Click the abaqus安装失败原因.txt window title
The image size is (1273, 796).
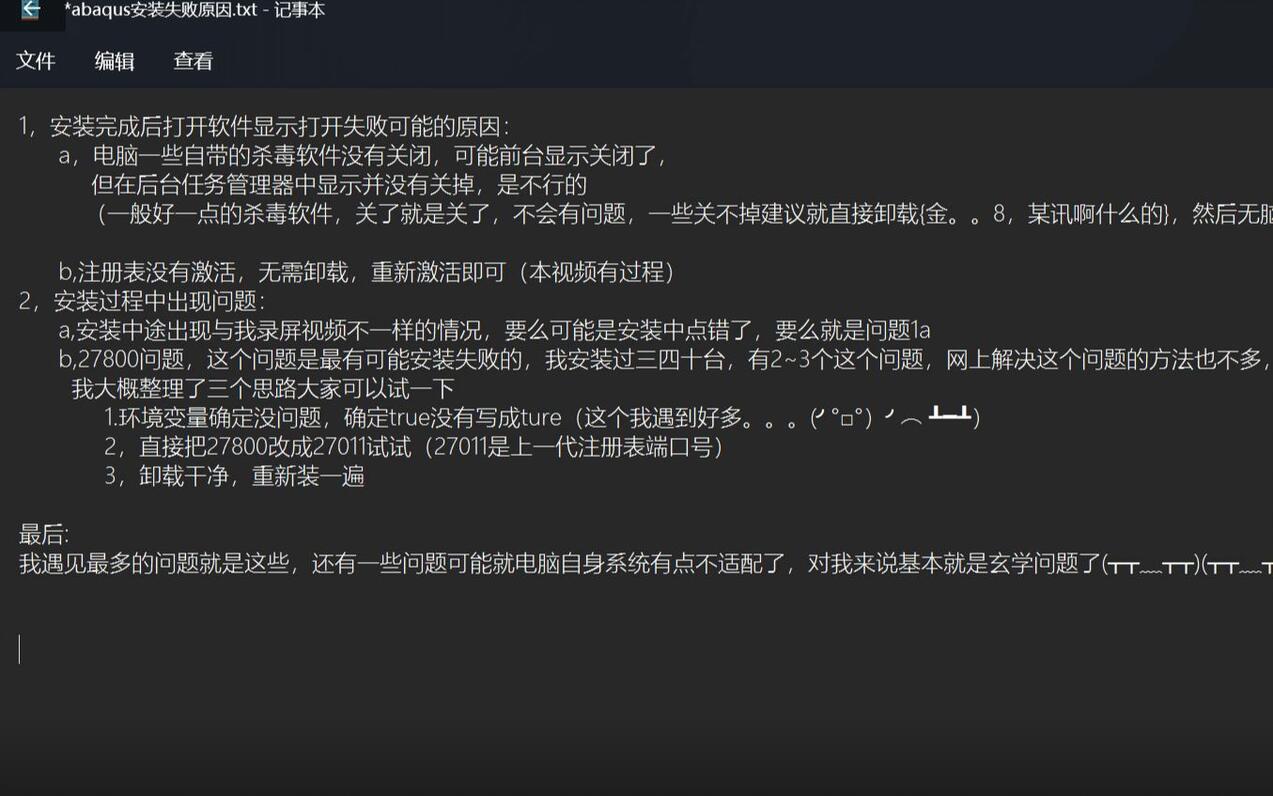(195, 10)
